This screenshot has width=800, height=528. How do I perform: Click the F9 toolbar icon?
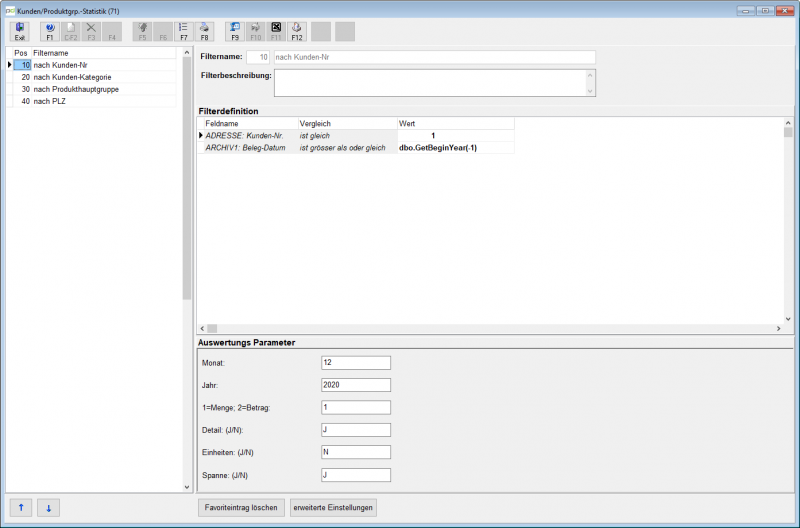[x=235, y=31]
